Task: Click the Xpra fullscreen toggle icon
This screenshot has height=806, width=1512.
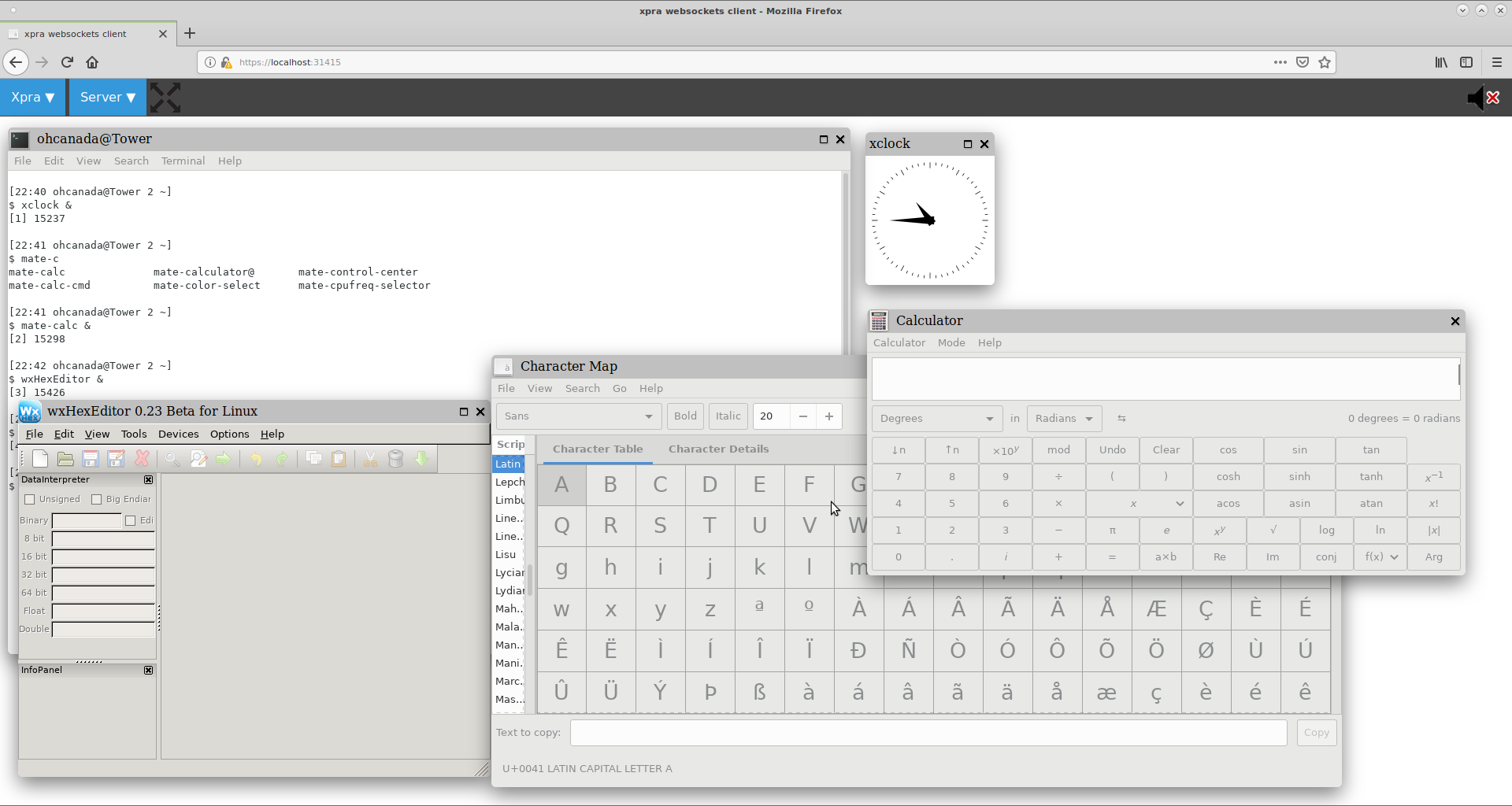Action: point(165,98)
